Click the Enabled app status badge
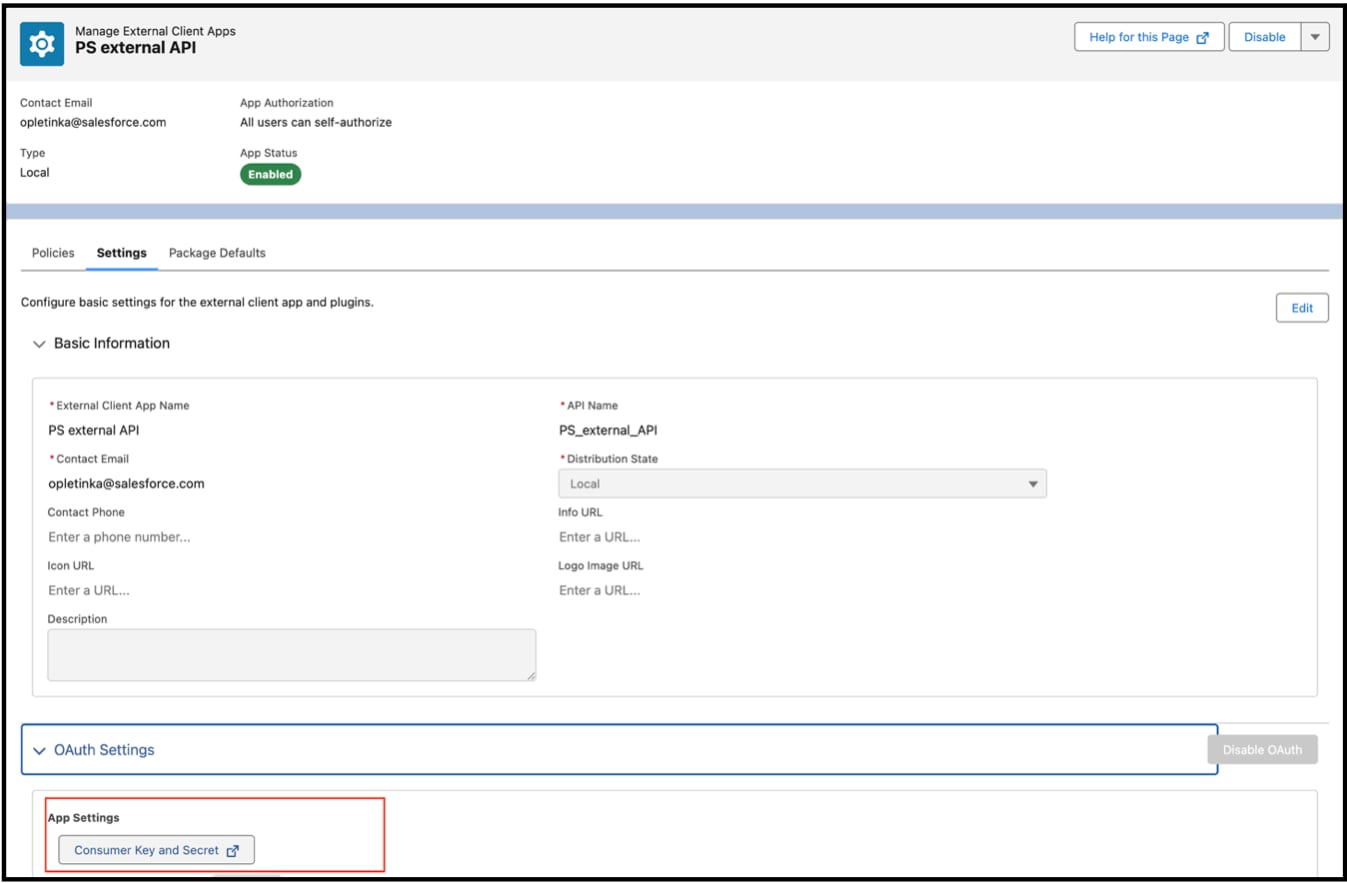 click(270, 174)
